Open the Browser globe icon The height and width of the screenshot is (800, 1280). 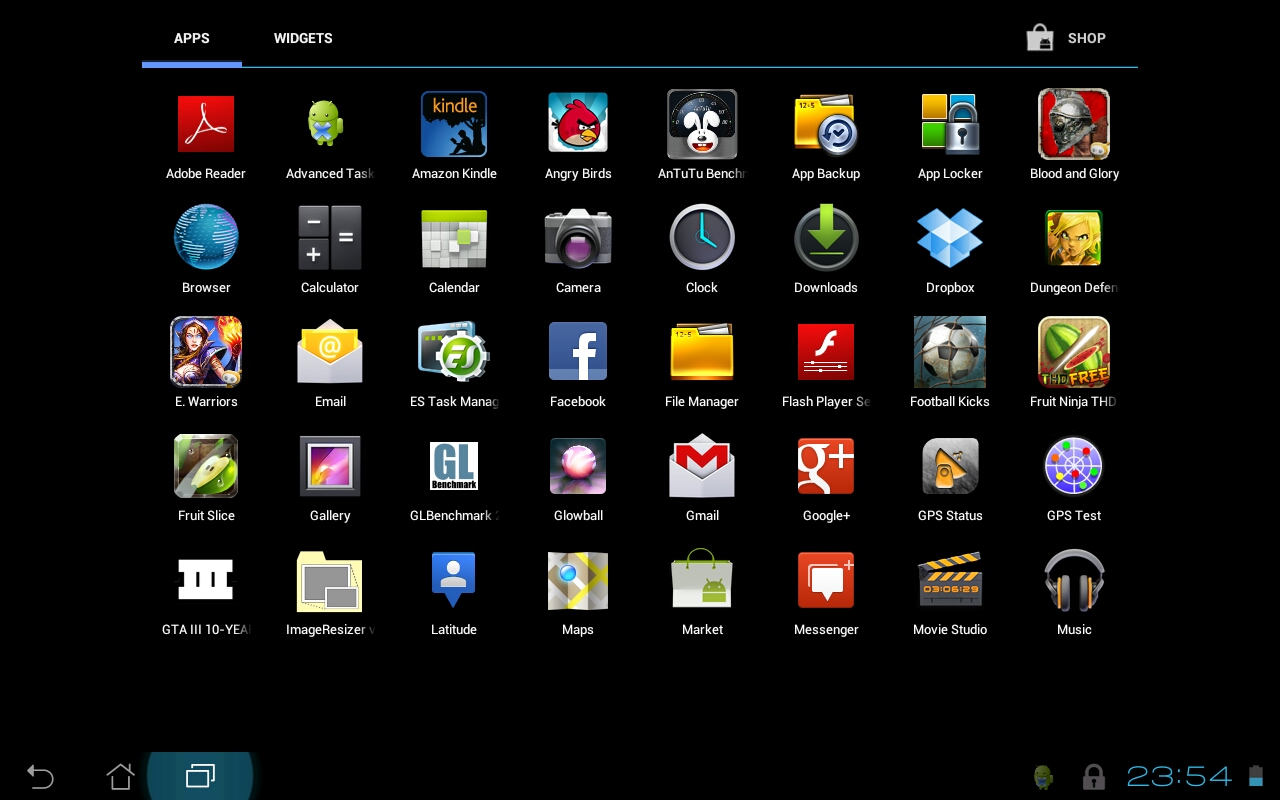[x=206, y=238]
